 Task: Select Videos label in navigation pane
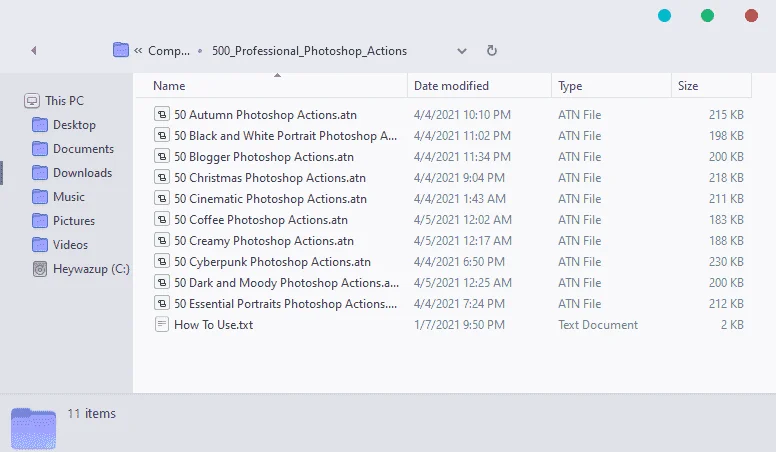click(70, 245)
